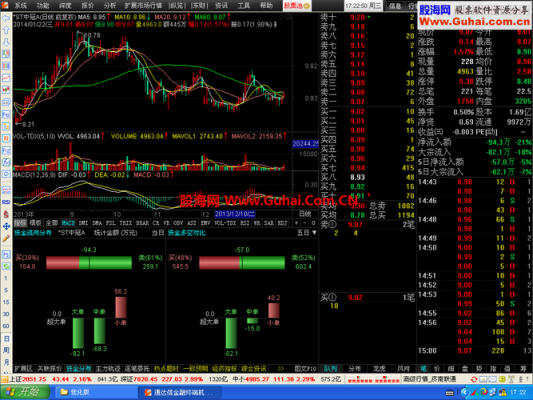The width and height of the screenshot is (533, 400).
Task: Open the RSI indicator sidebar icon
Action: (6, 202)
